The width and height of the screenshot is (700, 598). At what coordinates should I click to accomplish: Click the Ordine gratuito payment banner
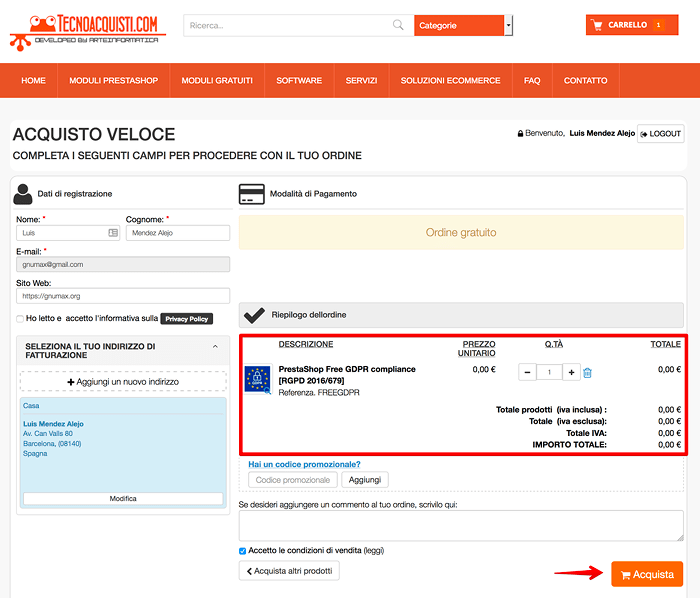point(461,233)
